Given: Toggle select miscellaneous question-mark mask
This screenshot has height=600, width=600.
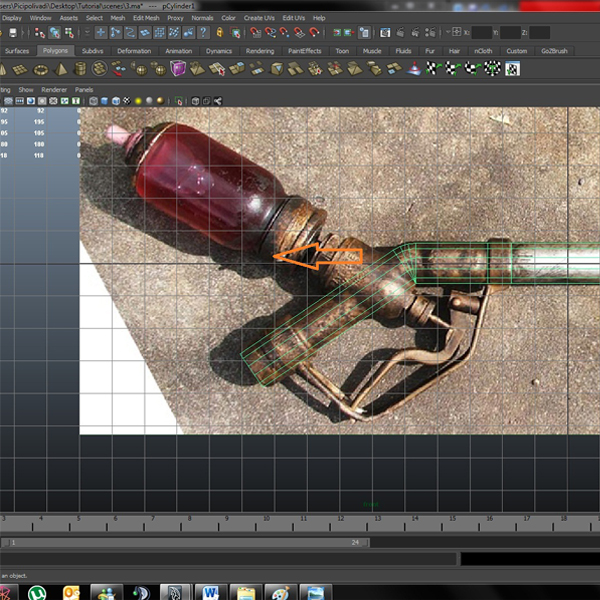Looking at the screenshot, I should pos(203,33).
